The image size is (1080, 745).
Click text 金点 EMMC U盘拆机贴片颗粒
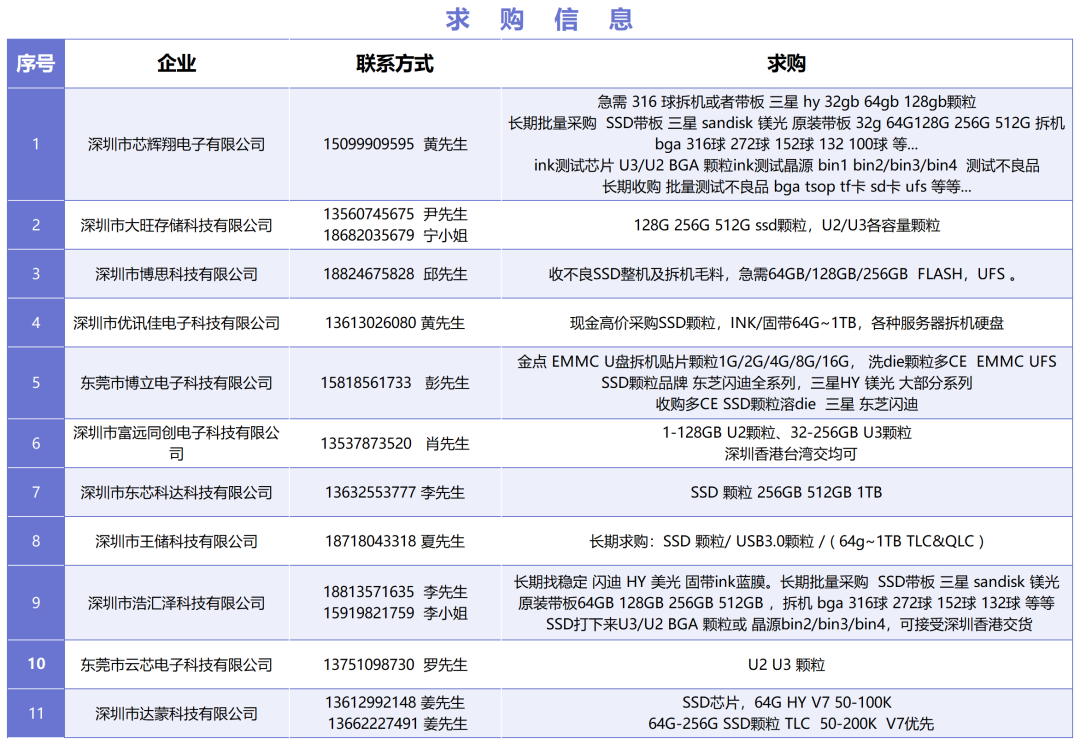(617, 362)
